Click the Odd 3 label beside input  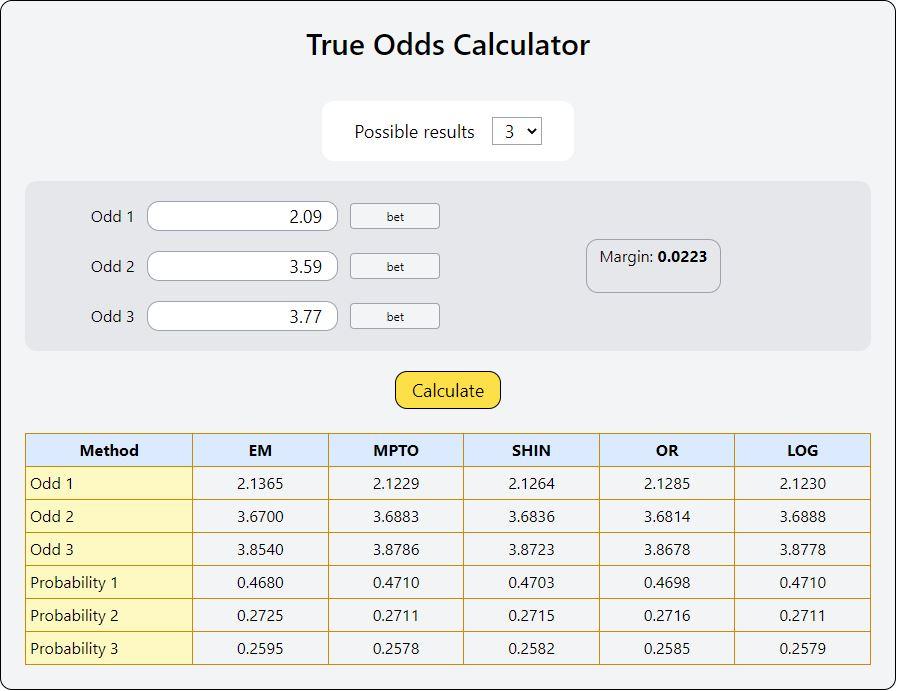(x=112, y=316)
